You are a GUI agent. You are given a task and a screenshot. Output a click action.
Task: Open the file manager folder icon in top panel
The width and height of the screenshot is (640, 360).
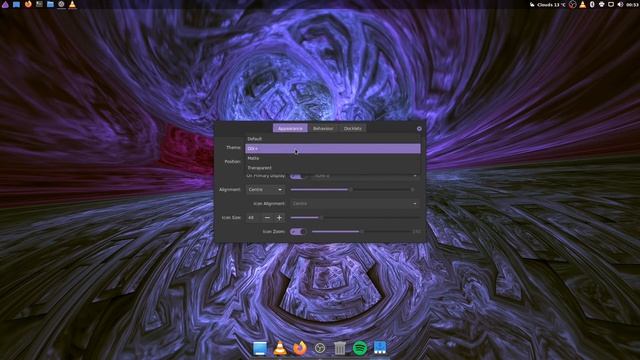point(50,4)
